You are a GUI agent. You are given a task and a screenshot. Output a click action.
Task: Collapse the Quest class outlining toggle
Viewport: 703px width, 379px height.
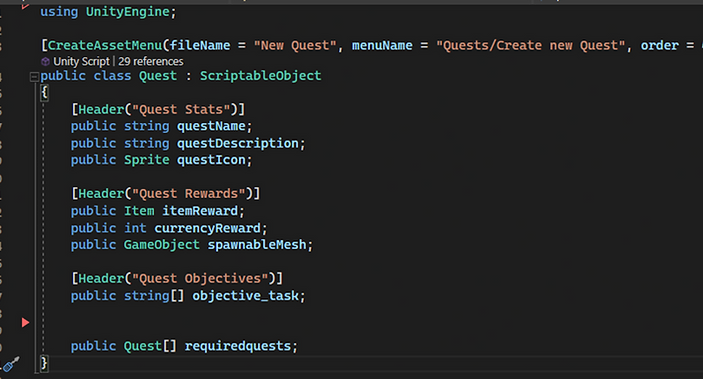34,77
